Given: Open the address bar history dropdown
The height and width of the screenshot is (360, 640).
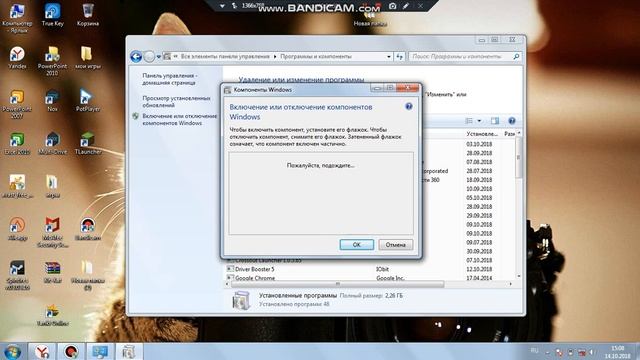Looking at the screenshot, I should pos(389,57).
